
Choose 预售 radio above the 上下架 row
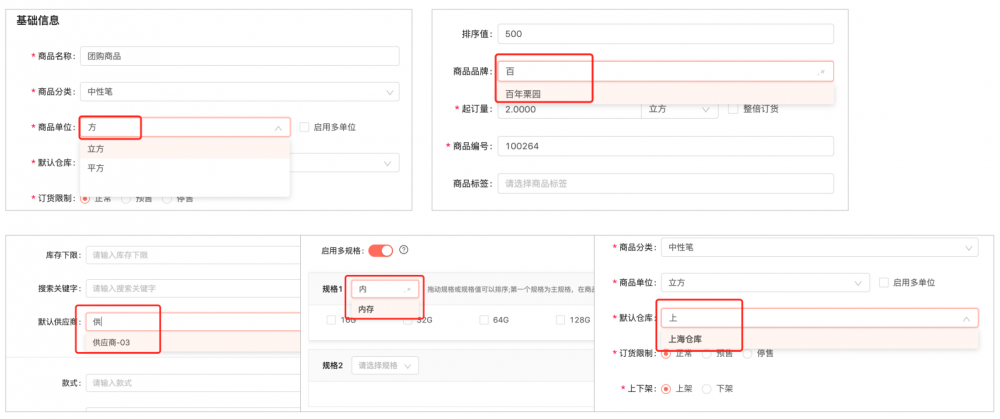[707, 353]
